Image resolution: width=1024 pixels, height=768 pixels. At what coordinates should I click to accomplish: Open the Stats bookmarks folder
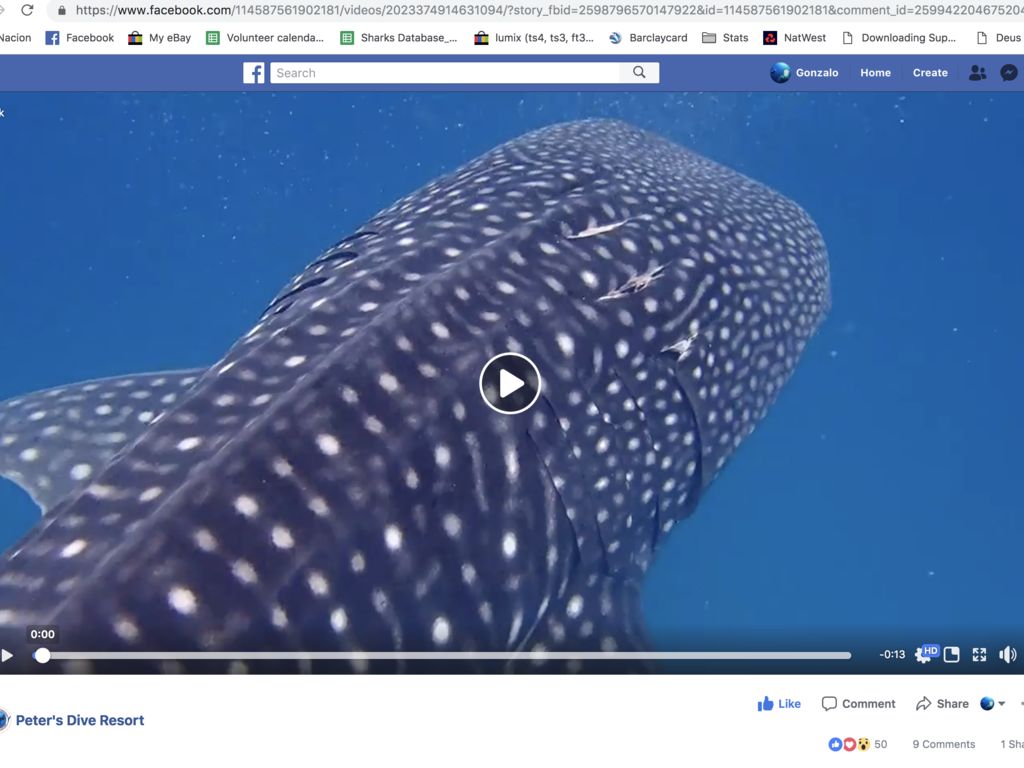(x=725, y=38)
